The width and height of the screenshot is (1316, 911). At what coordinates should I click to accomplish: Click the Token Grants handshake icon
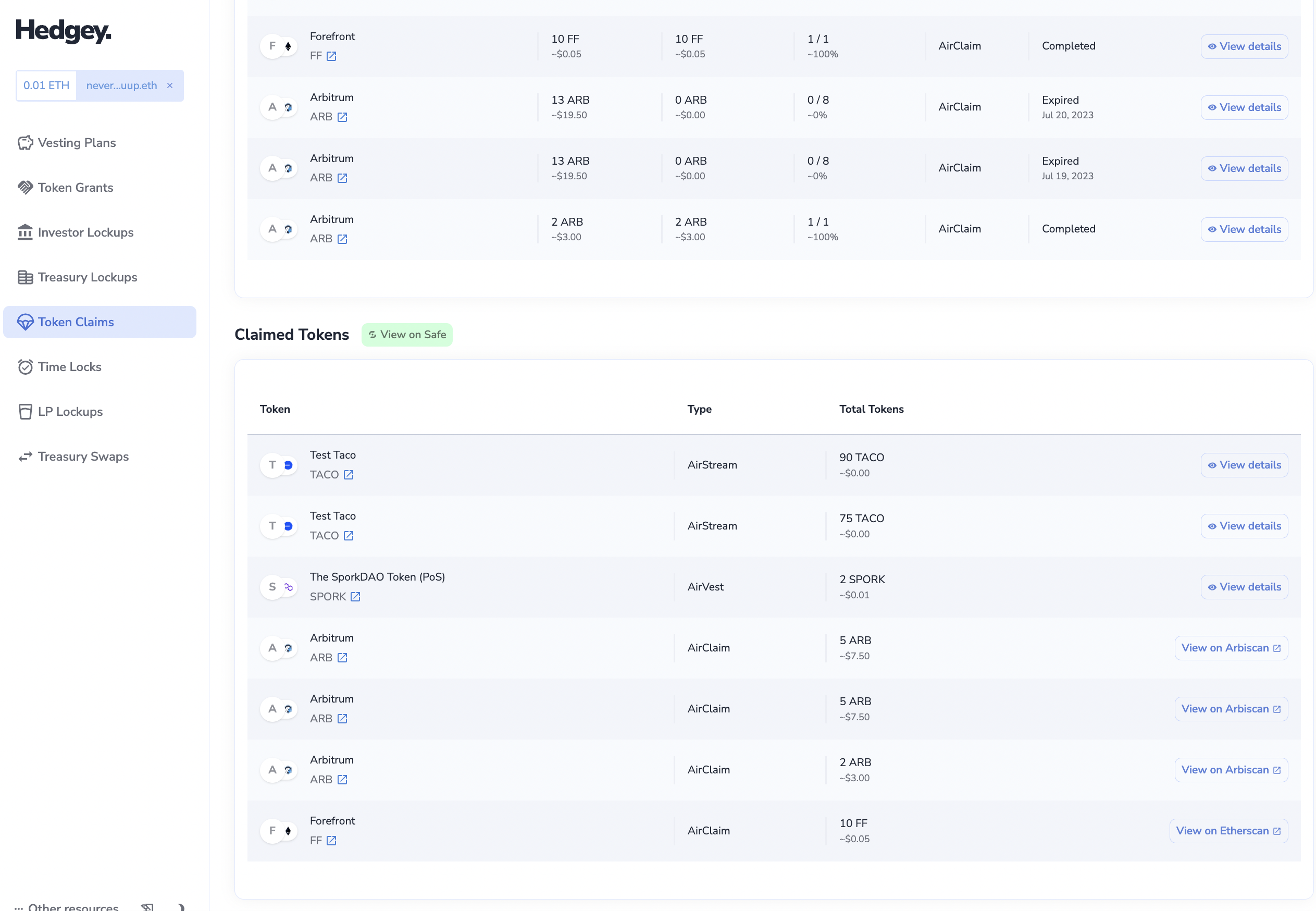tap(25, 187)
